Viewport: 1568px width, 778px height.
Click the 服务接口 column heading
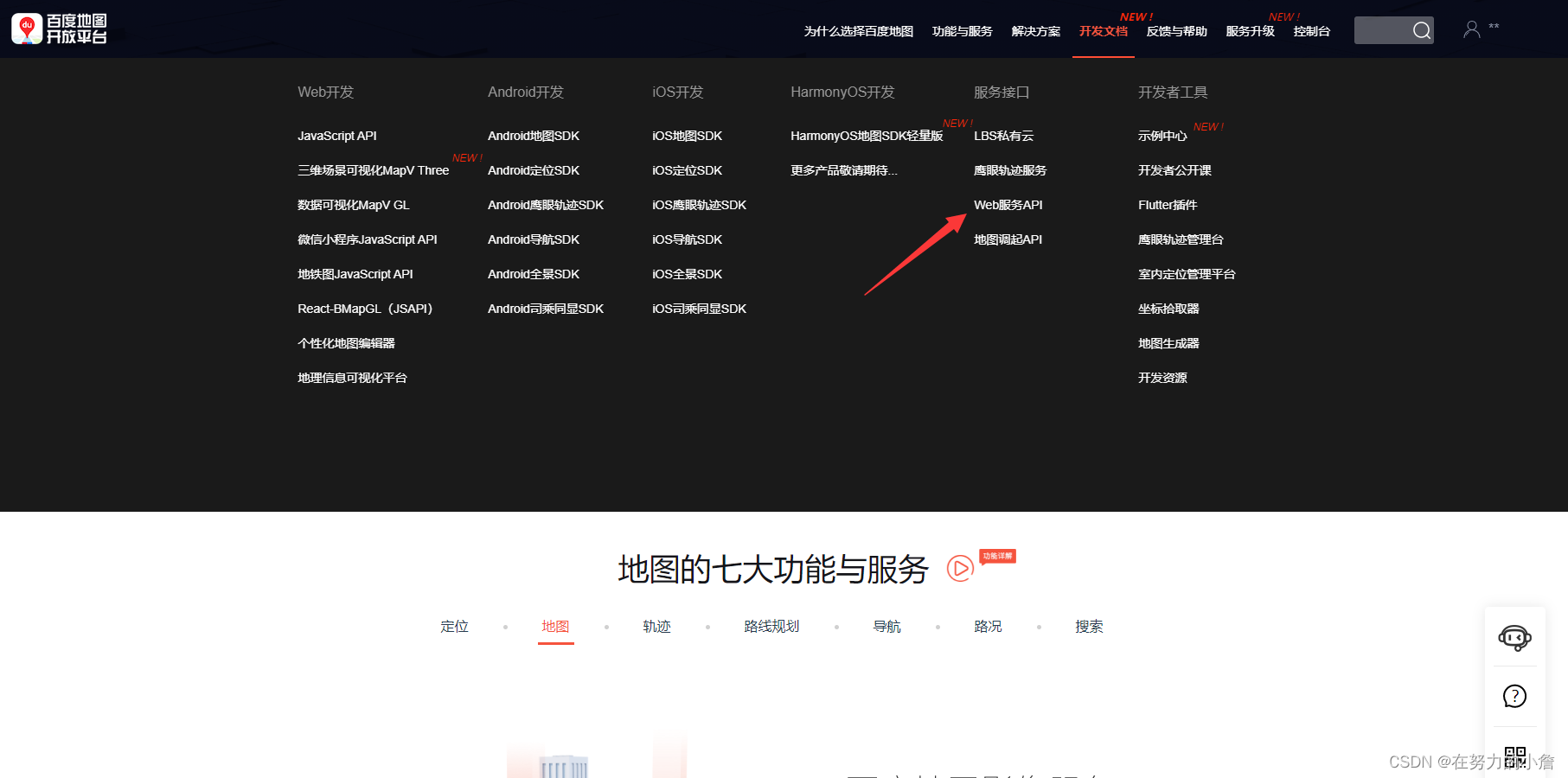1002,92
